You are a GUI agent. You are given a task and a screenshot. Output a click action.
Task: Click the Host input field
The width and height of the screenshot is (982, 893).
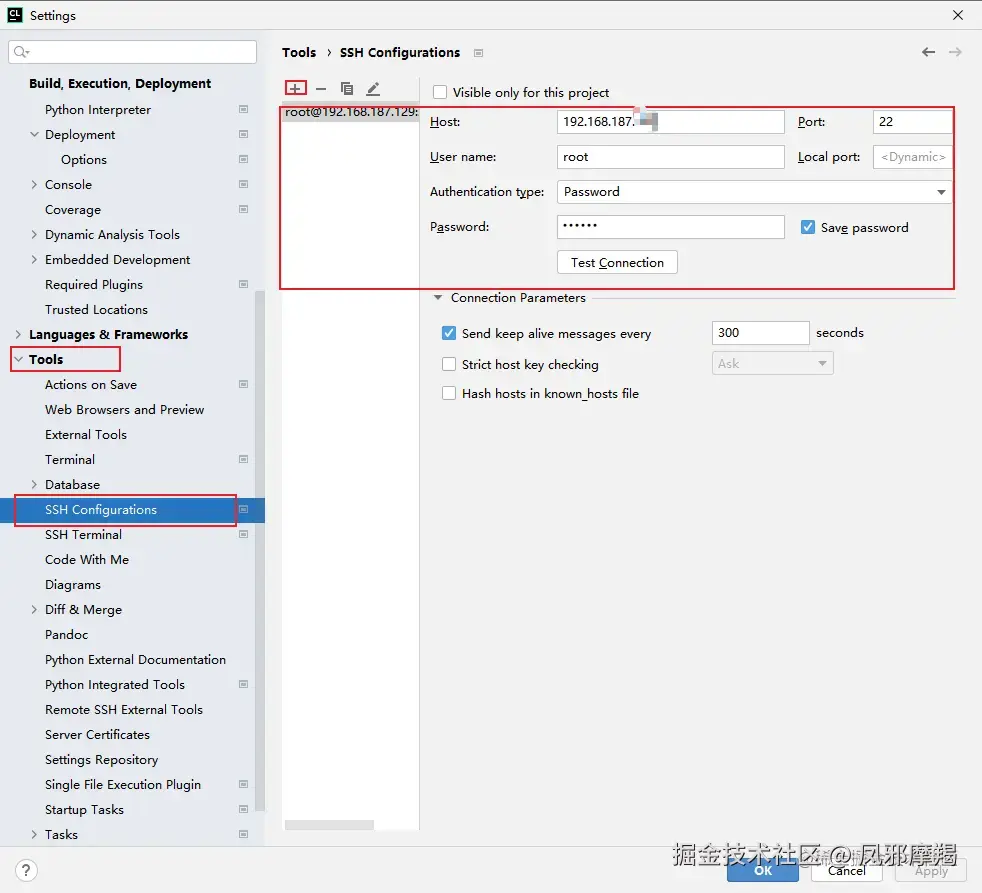click(x=670, y=121)
